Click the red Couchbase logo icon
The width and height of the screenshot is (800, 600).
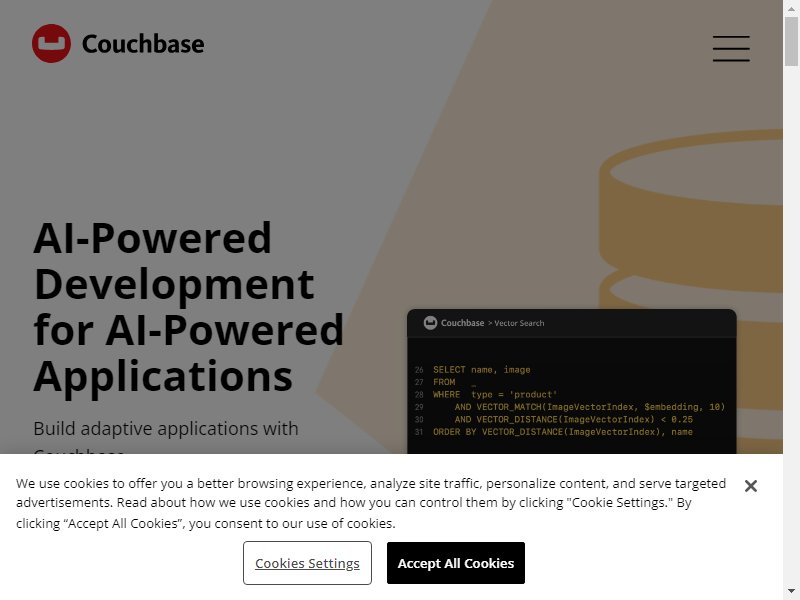pyautogui.click(x=51, y=43)
